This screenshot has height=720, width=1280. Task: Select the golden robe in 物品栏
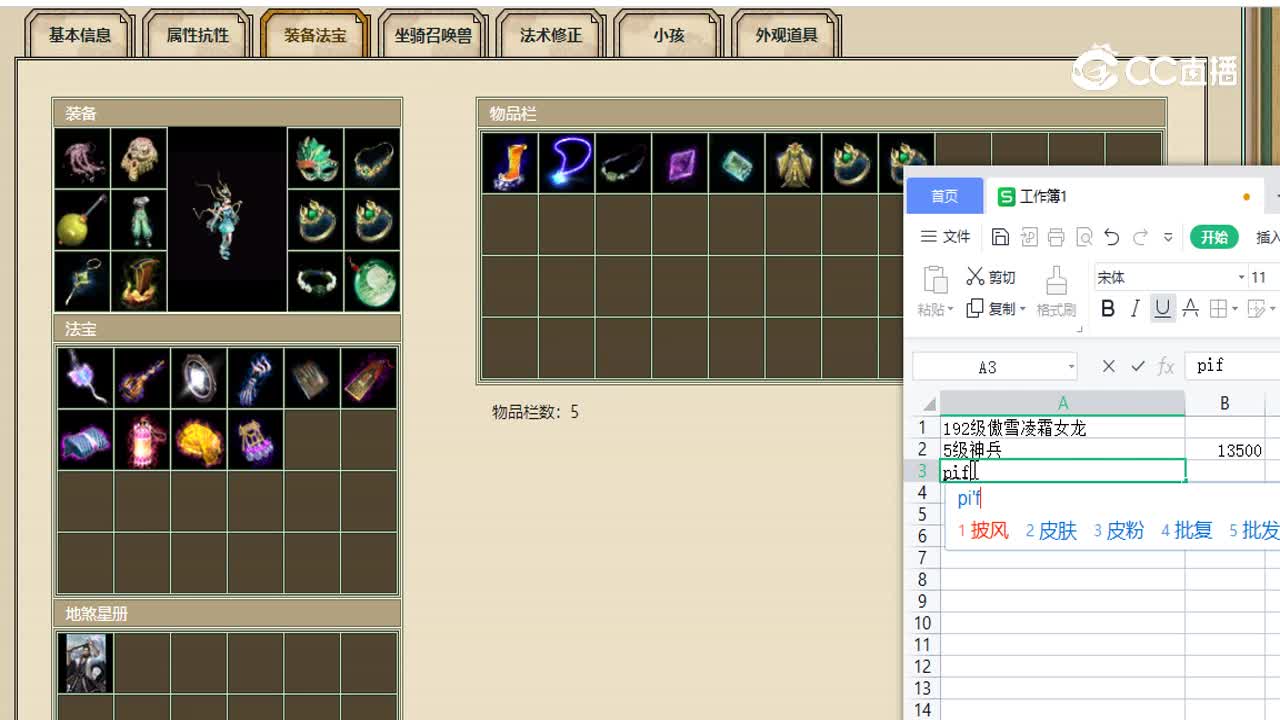[794, 163]
